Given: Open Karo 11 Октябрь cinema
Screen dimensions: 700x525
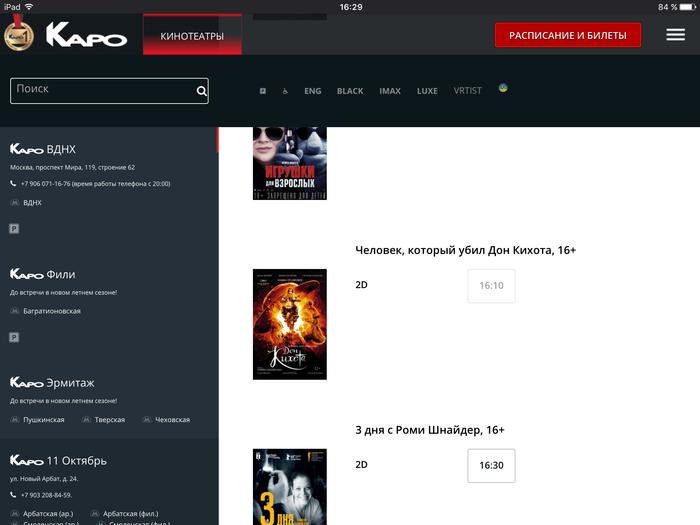Looking at the screenshot, I should [59, 461].
